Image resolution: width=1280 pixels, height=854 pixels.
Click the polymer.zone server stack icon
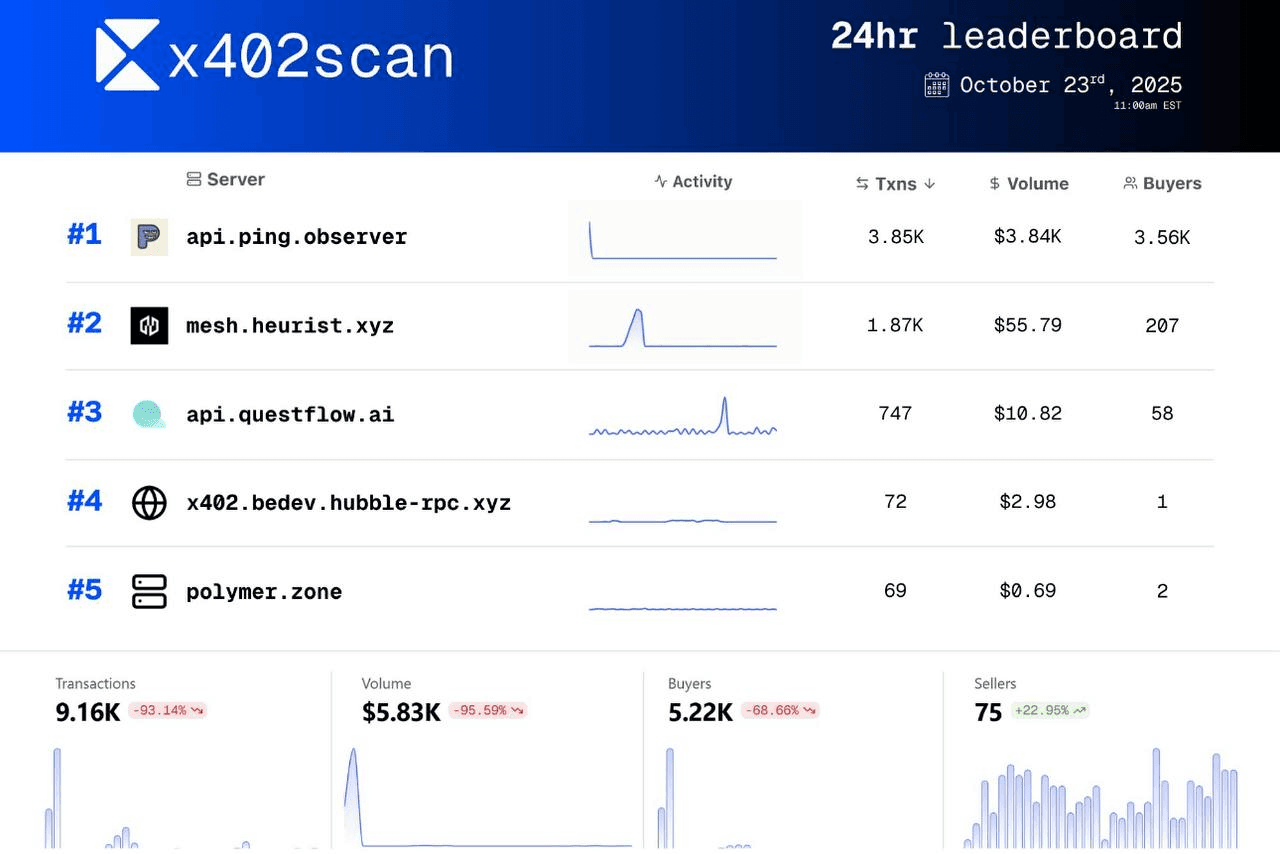coord(149,591)
